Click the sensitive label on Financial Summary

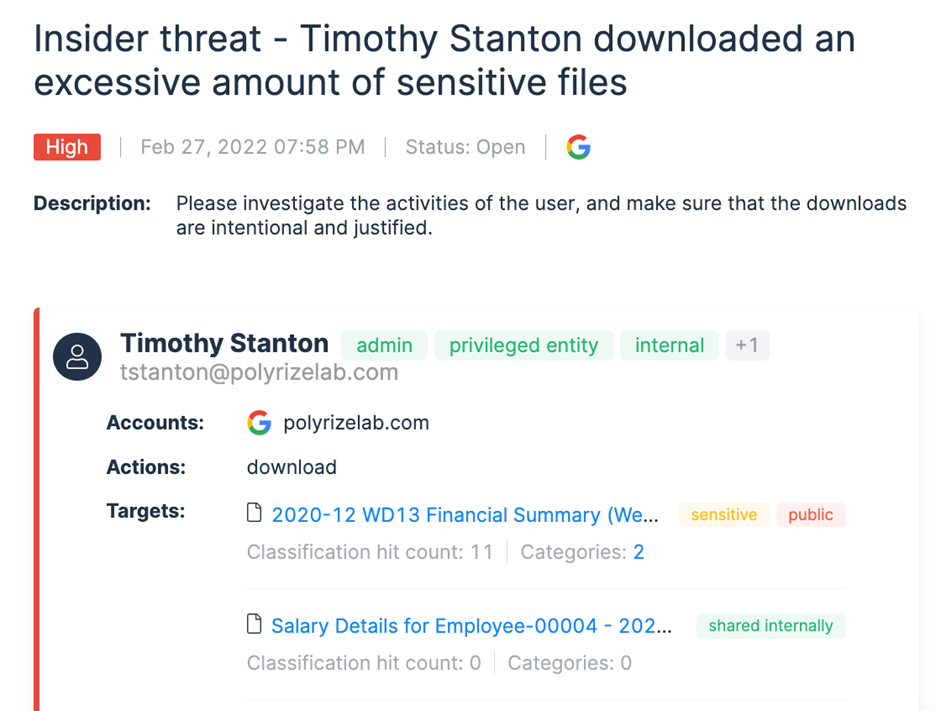pos(723,515)
